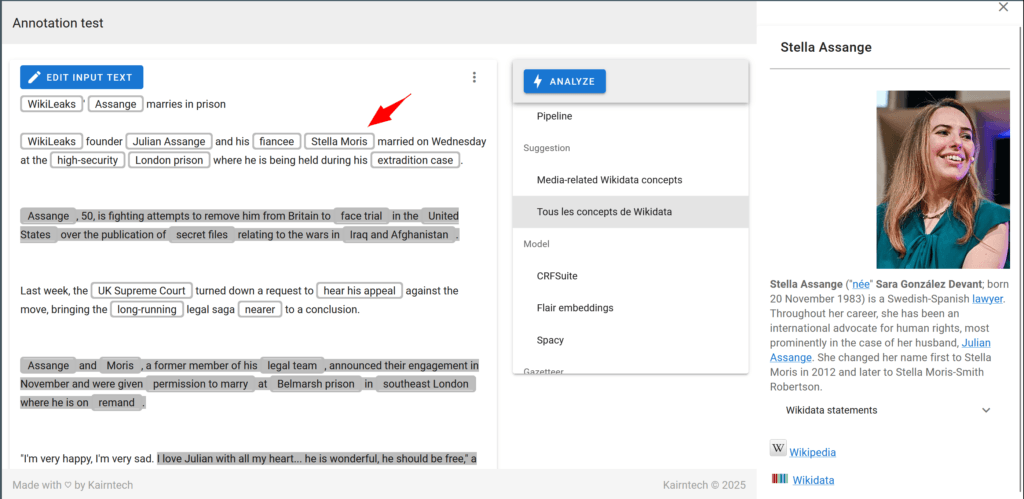Select the "fiancee" annotation chip

click(x=277, y=141)
